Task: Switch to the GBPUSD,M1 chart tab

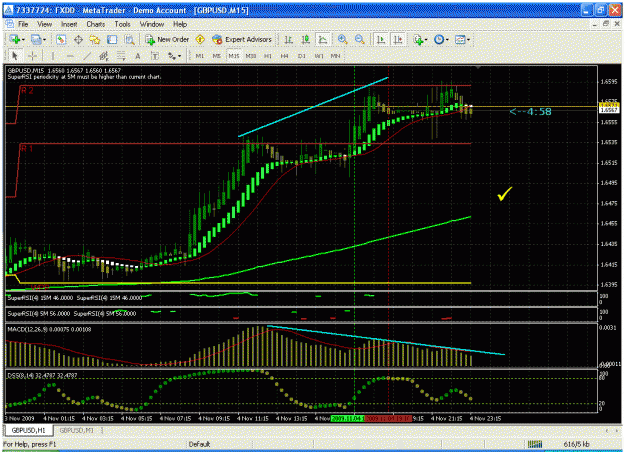Action: click(77, 430)
